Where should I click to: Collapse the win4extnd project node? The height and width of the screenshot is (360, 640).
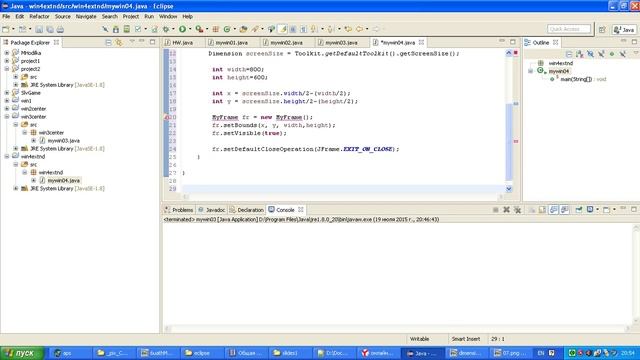tap(7, 156)
